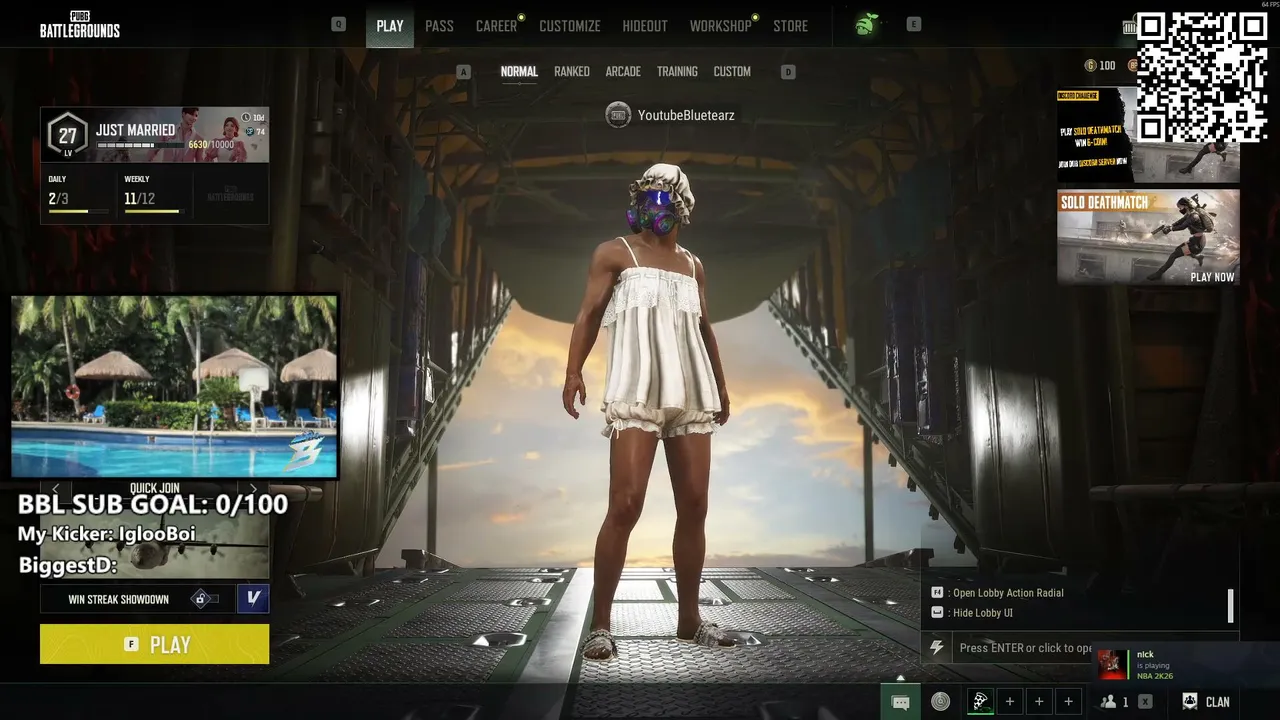Add squad member in third empty plus slot
This screenshot has width=1280, height=720.
pos(1068,702)
